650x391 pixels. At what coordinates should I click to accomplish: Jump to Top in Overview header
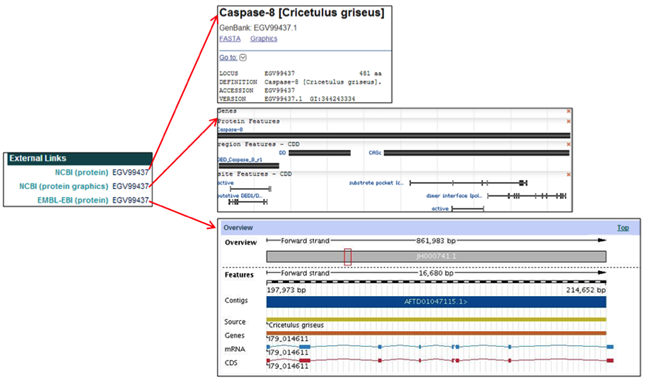pos(623,228)
